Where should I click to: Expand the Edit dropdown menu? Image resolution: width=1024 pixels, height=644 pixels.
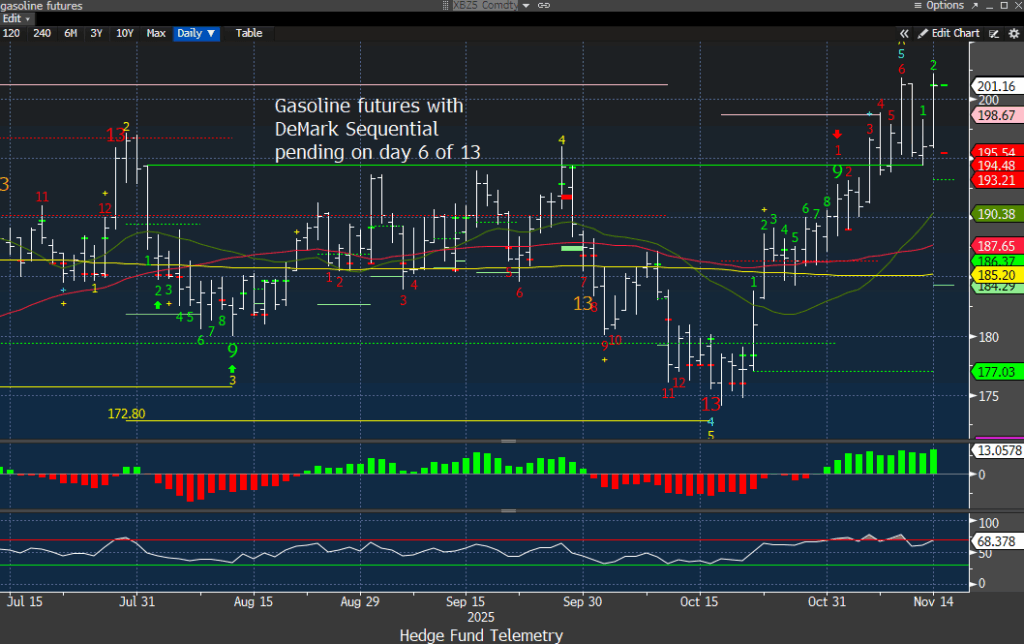(x=18, y=19)
